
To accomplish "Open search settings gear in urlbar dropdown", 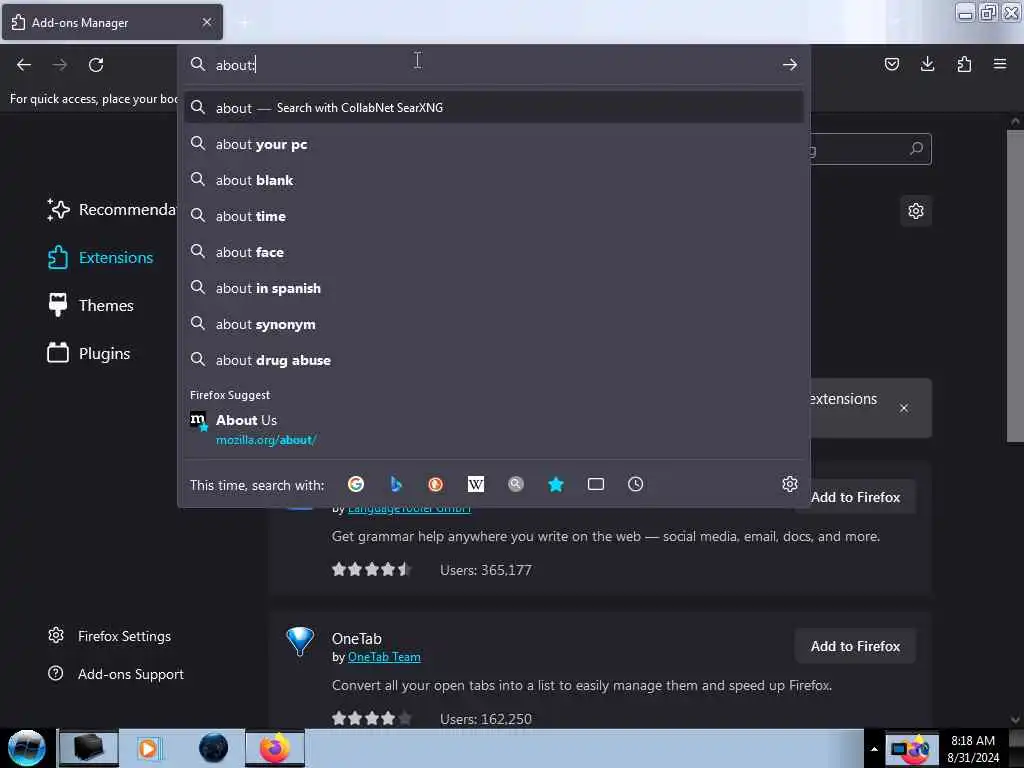I will coord(790,484).
